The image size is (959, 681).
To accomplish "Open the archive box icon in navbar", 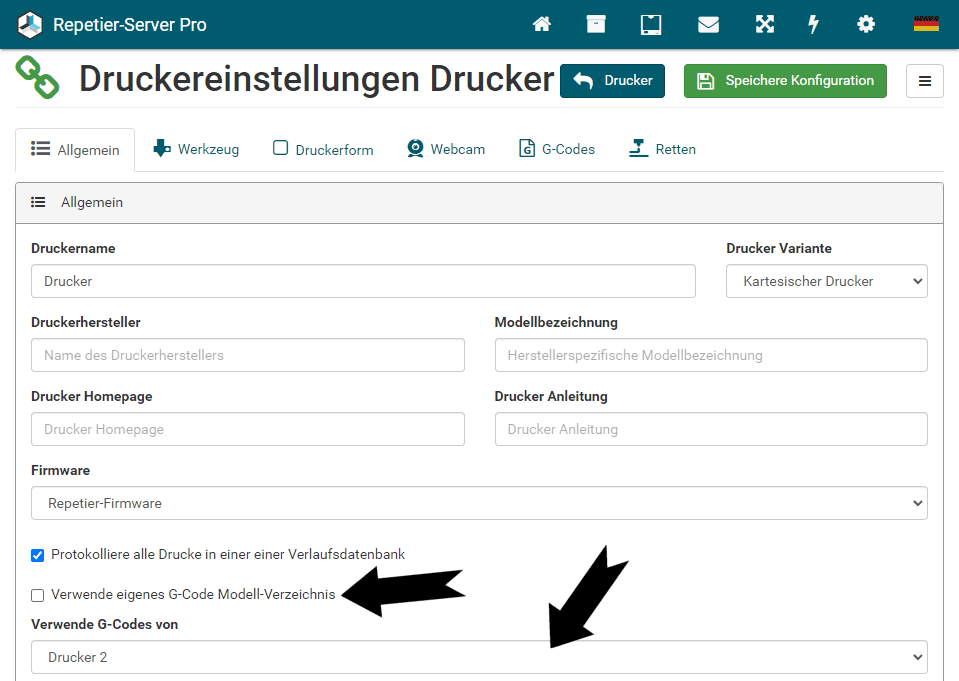I will [x=596, y=24].
